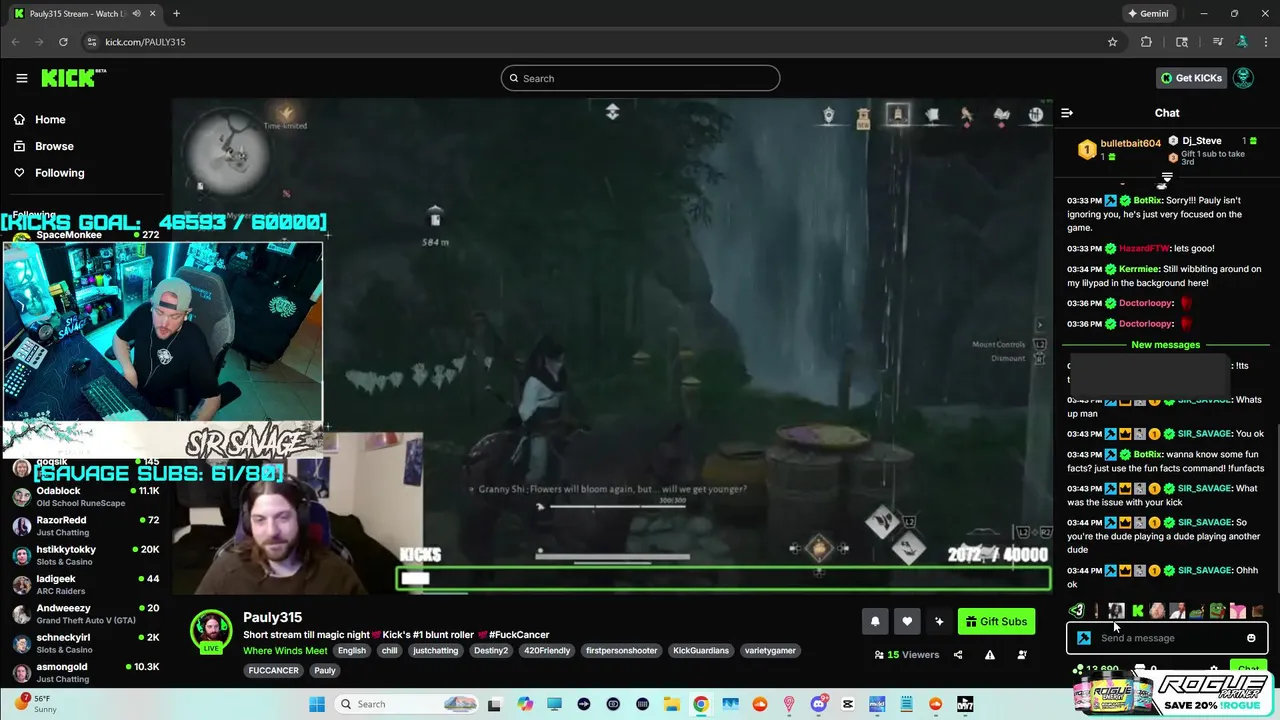This screenshot has height=720, width=1280.
Task: Open Pauly315 channel avatar
Action: [x=211, y=631]
